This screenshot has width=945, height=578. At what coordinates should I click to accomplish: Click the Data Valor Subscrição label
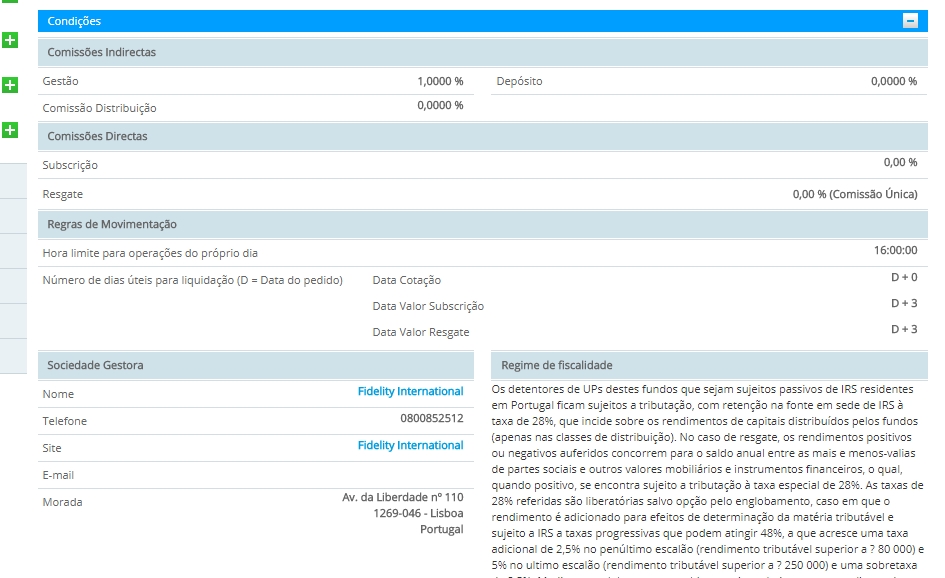pyautogui.click(x=428, y=306)
